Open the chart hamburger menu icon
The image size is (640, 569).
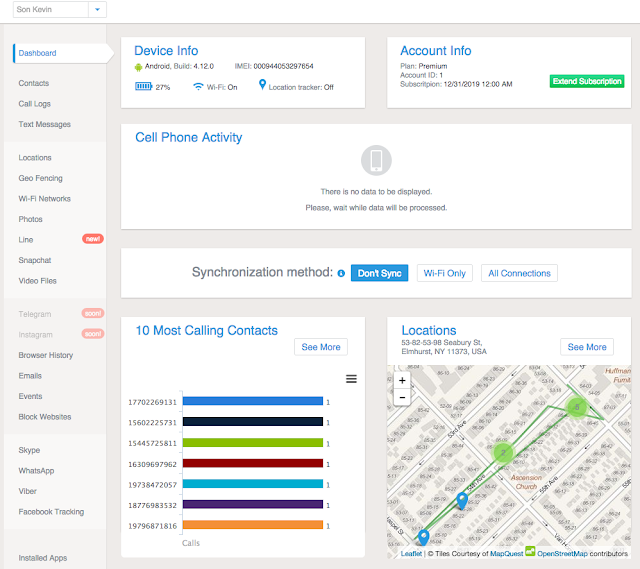click(x=351, y=379)
